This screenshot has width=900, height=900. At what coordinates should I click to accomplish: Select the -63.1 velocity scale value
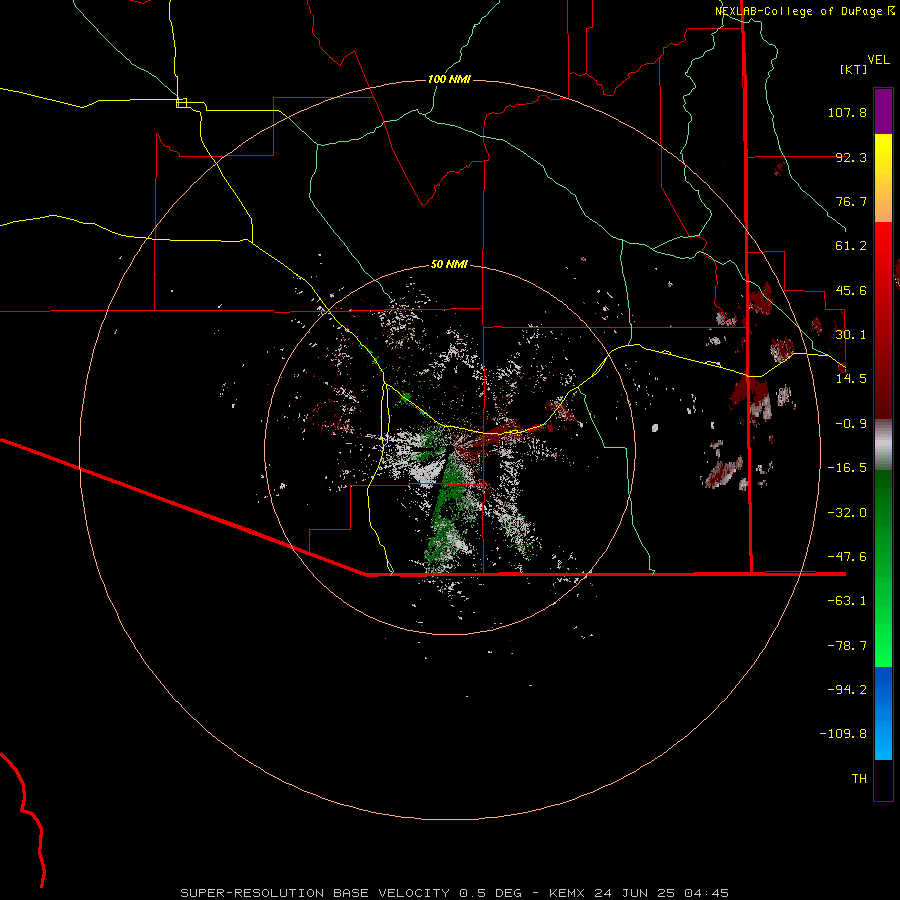click(x=847, y=601)
